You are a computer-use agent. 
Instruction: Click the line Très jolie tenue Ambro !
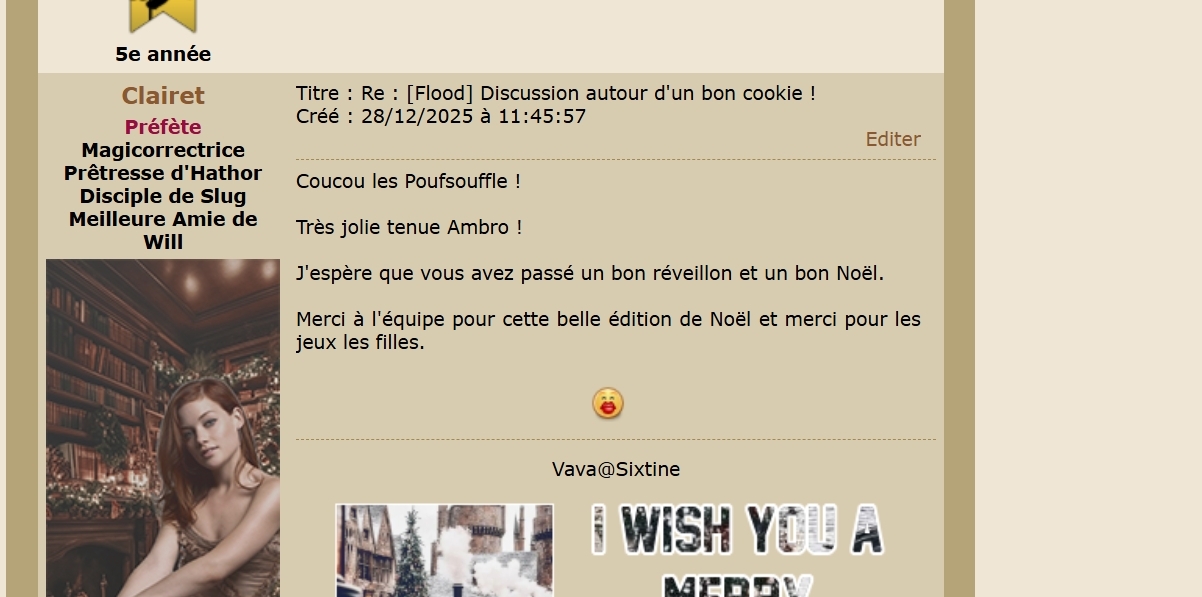pyautogui.click(x=409, y=227)
